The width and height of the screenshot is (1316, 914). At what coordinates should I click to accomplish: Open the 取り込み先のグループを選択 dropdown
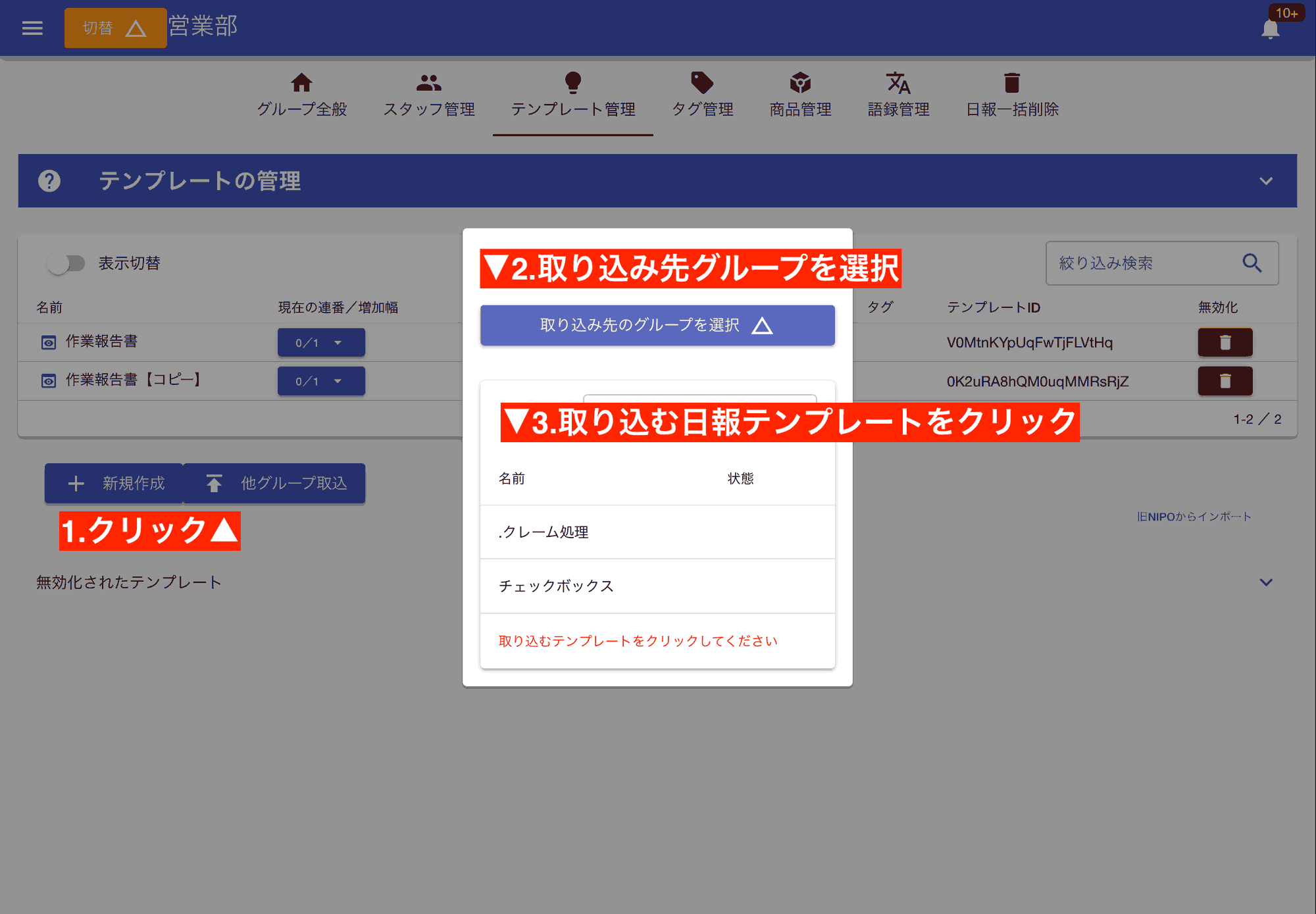[657, 325]
